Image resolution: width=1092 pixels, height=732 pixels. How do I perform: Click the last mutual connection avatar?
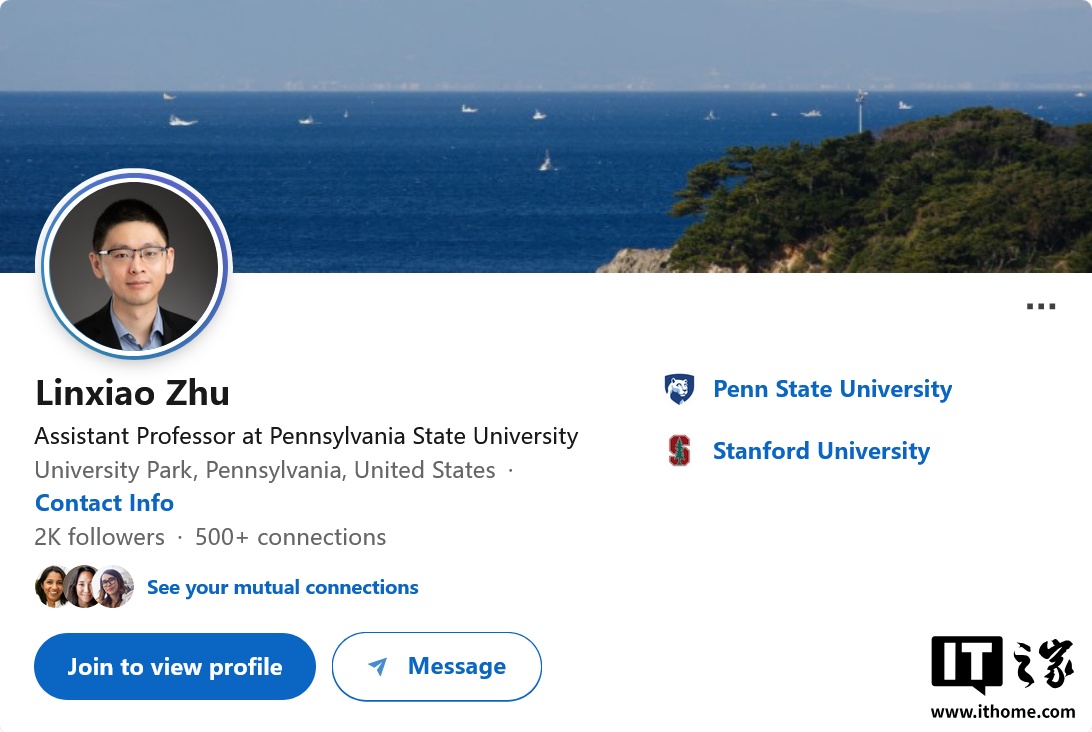coord(115,587)
